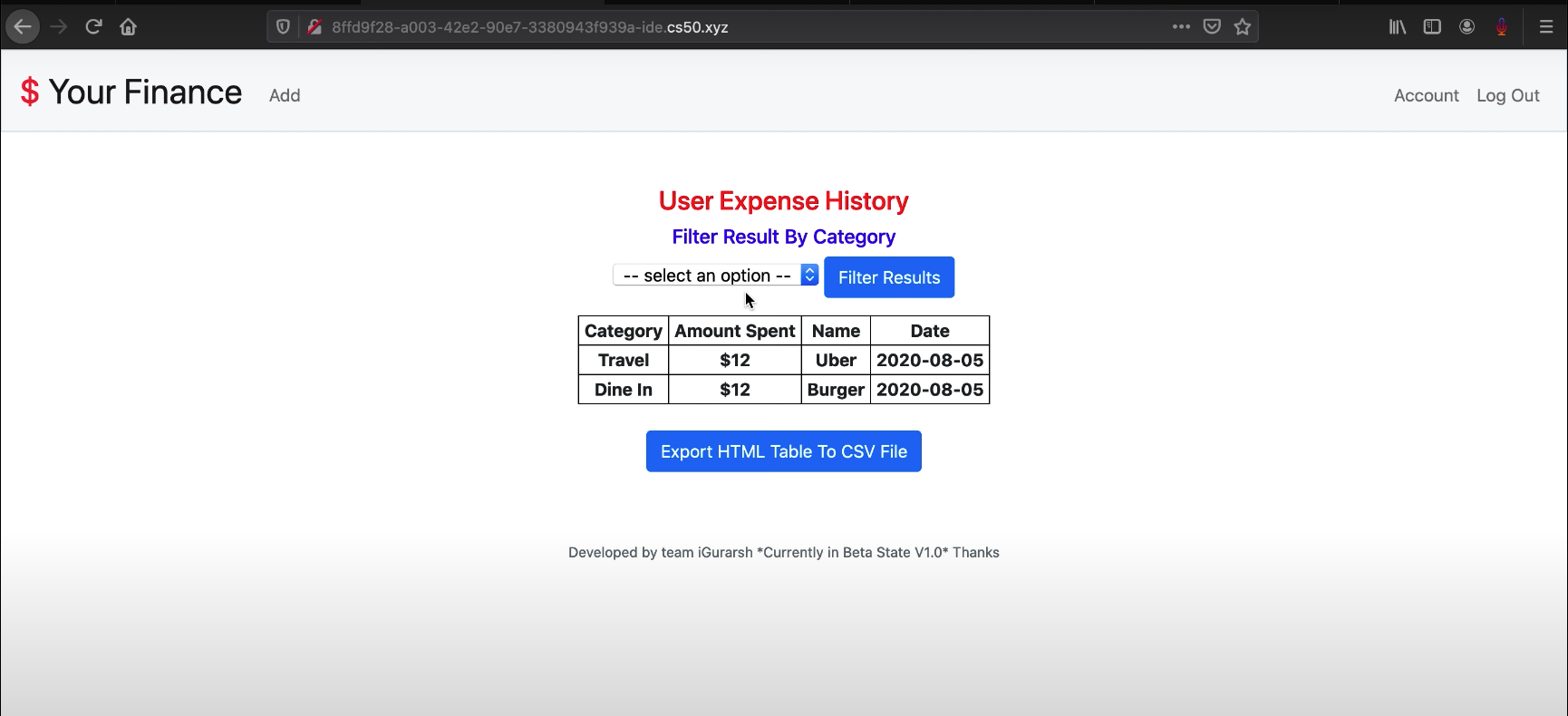Open the tracking protection shield icon
1568x716 pixels.
pos(283,27)
